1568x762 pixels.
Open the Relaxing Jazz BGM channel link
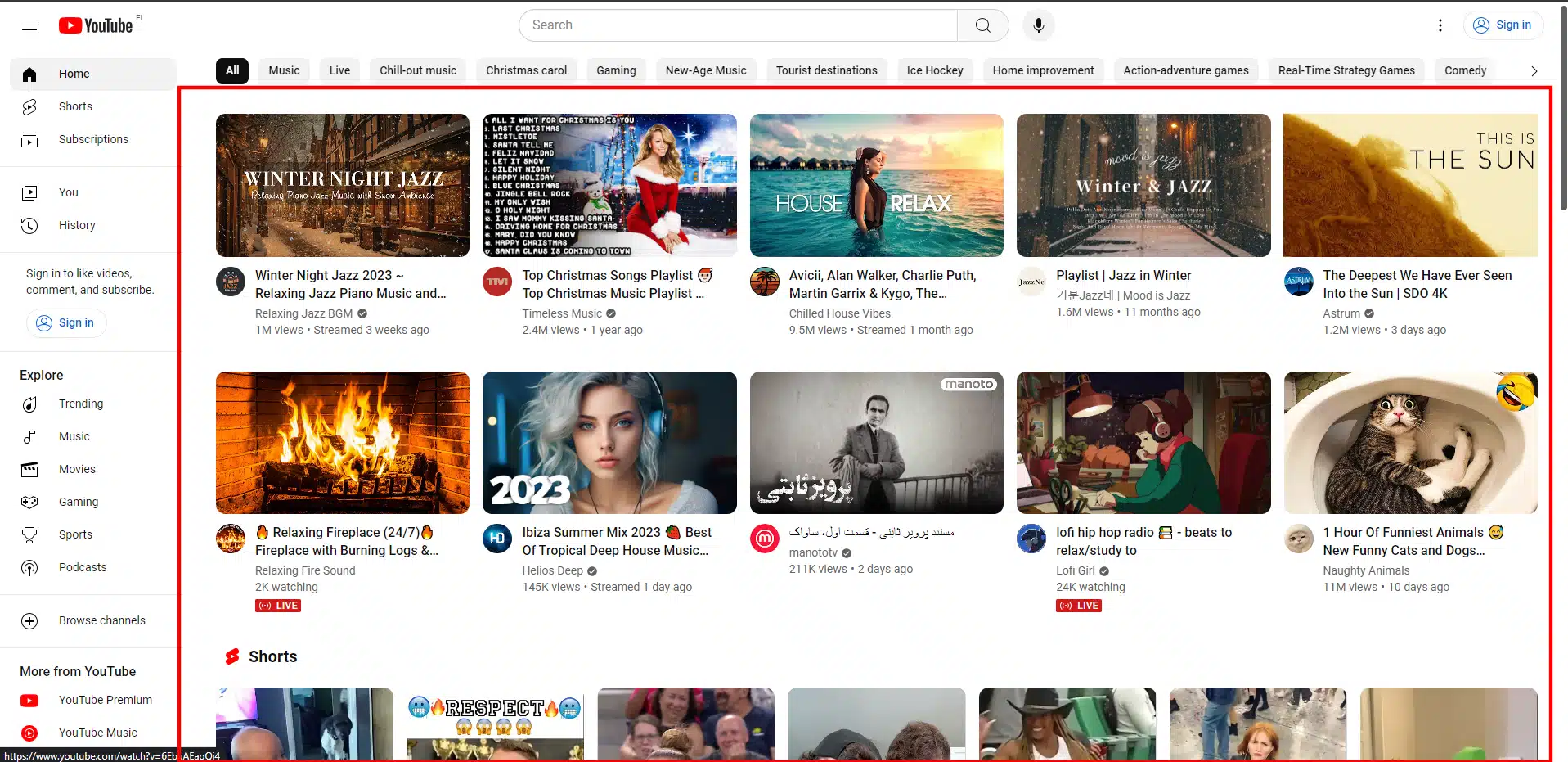303,313
